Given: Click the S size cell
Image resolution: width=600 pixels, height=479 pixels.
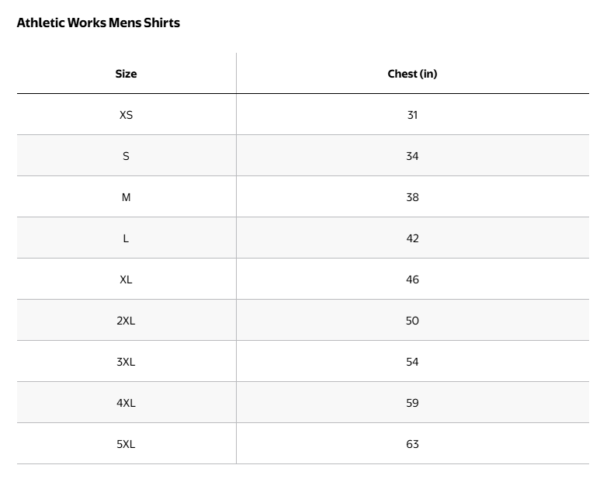Looking at the screenshot, I should coord(126,156).
